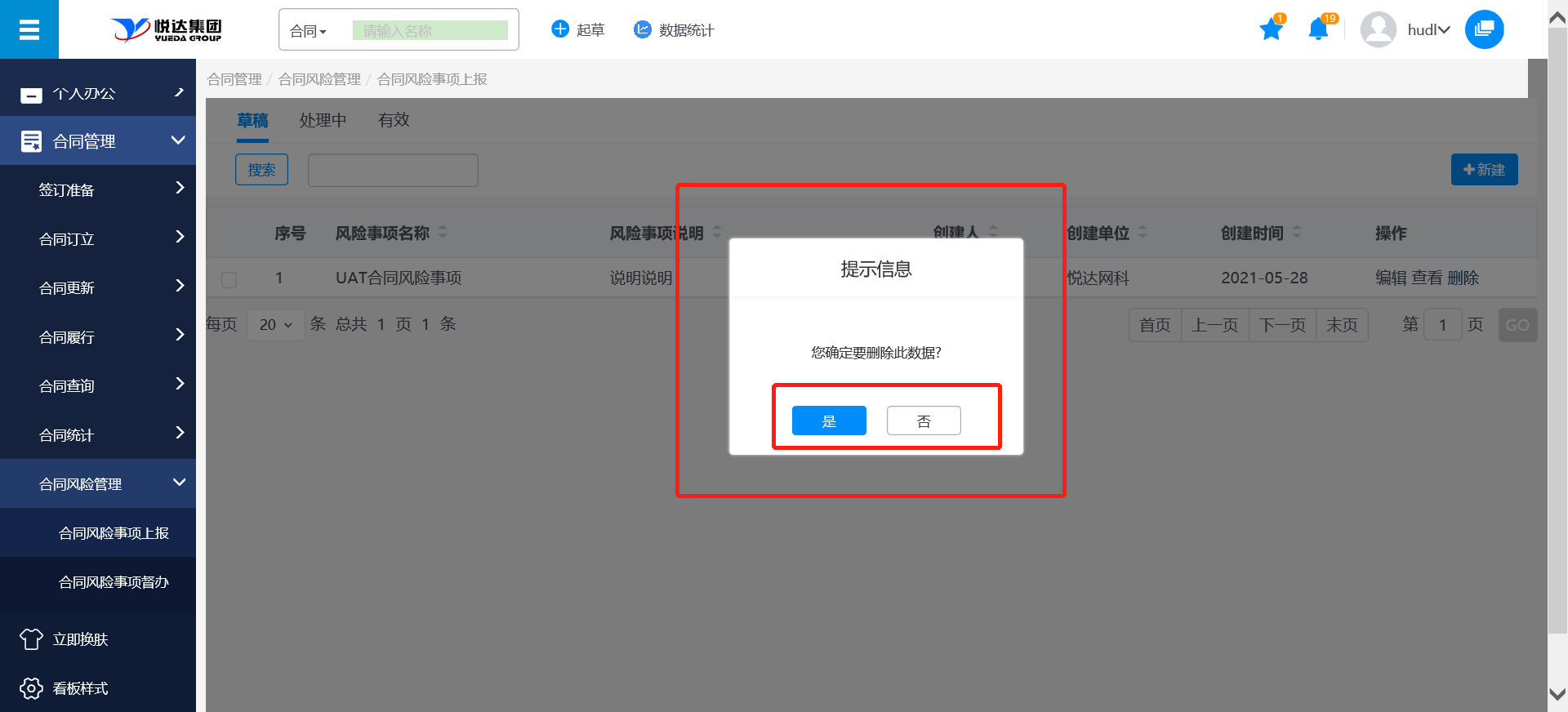Click the blue windows icon at top right
1568x712 pixels.
1484,30
